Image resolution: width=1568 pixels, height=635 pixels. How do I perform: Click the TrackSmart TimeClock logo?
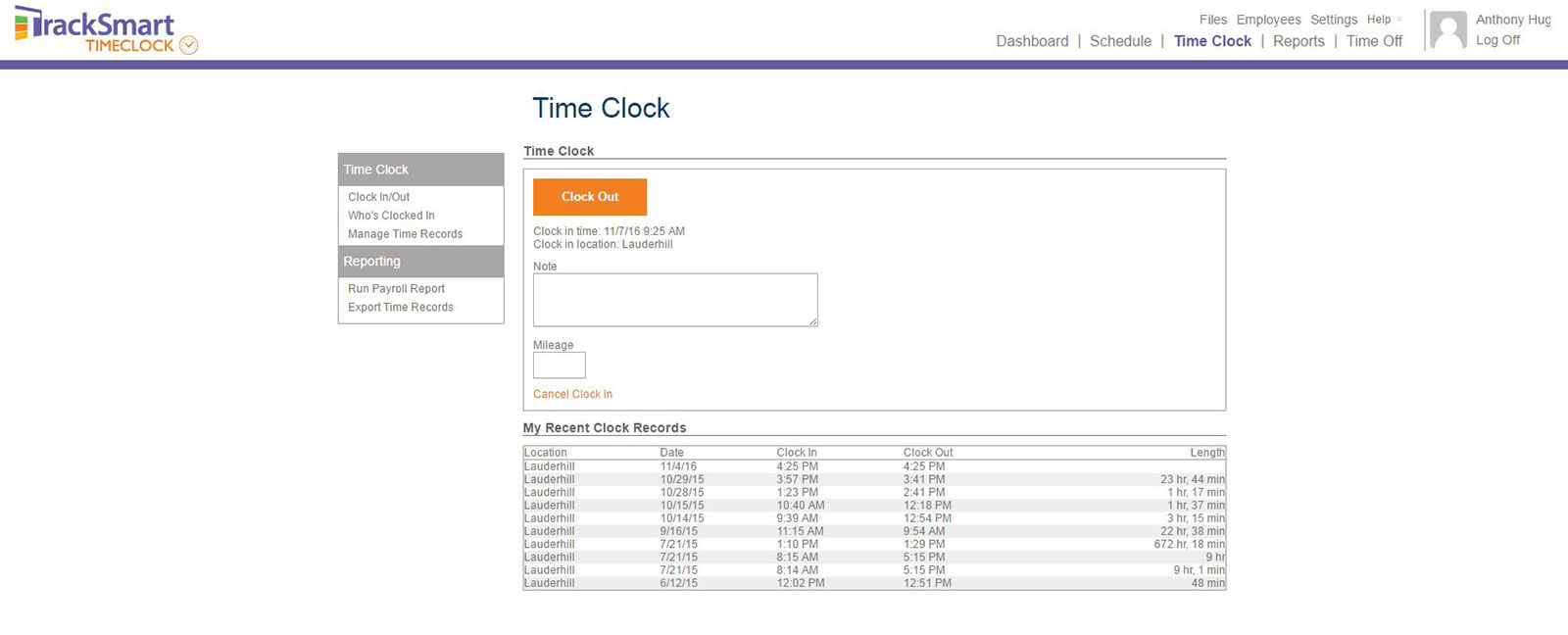coord(106,30)
